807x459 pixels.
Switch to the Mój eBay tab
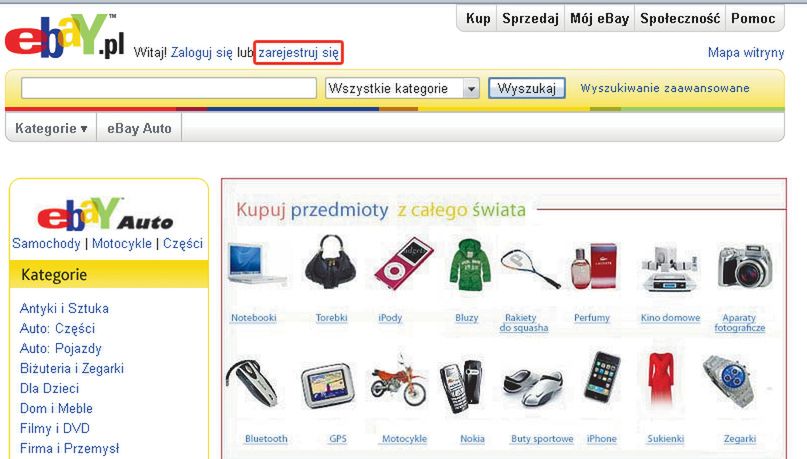(600, 19)
